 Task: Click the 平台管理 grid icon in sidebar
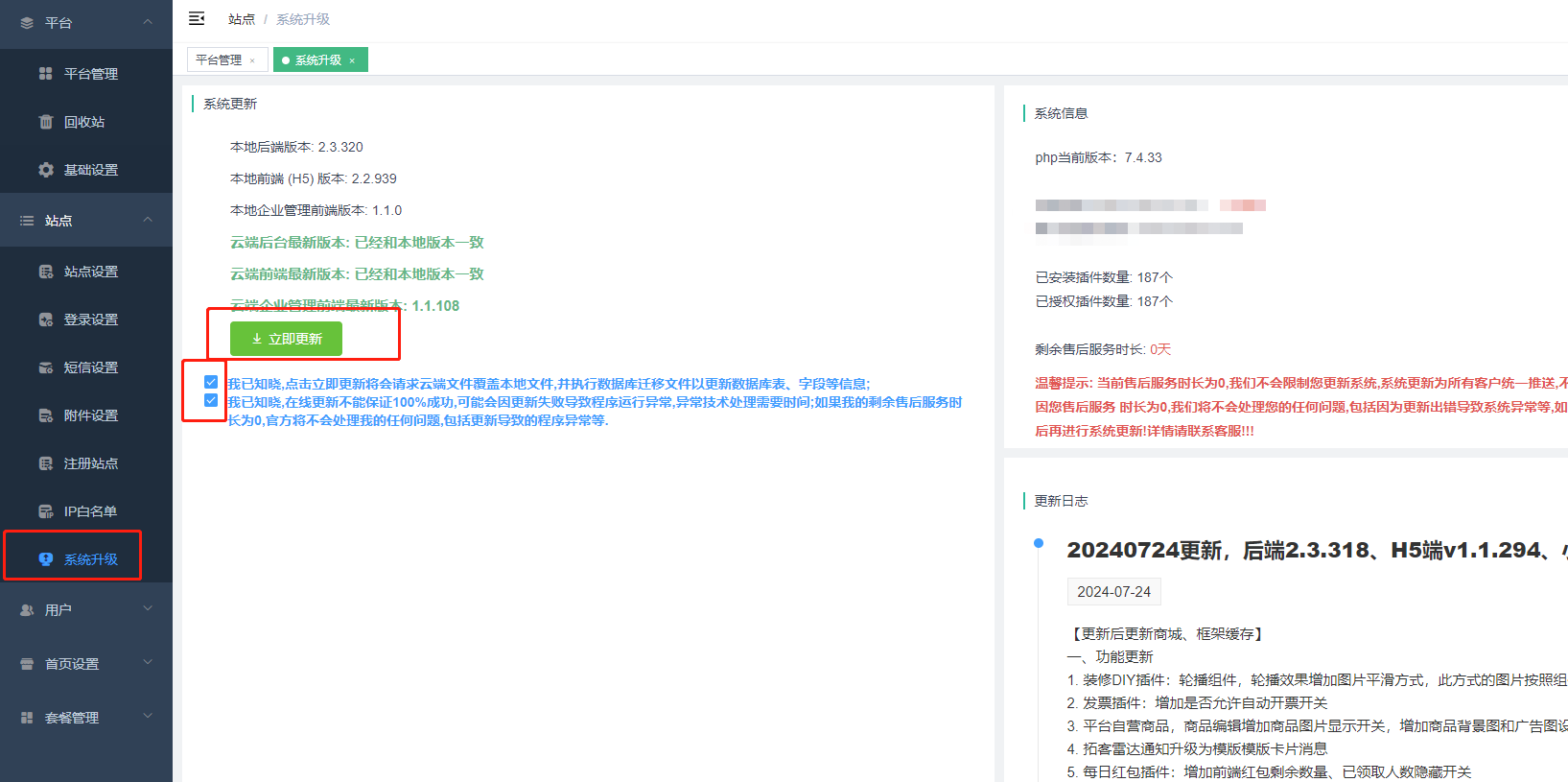coord(45,74)
